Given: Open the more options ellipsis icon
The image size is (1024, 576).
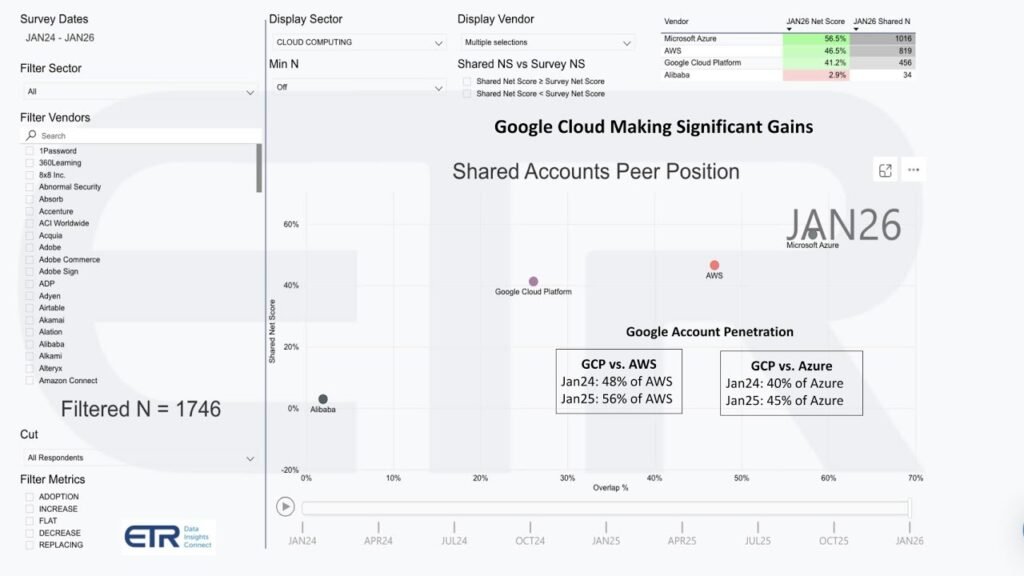Looking at the screenshot, I should pos(912,170).
